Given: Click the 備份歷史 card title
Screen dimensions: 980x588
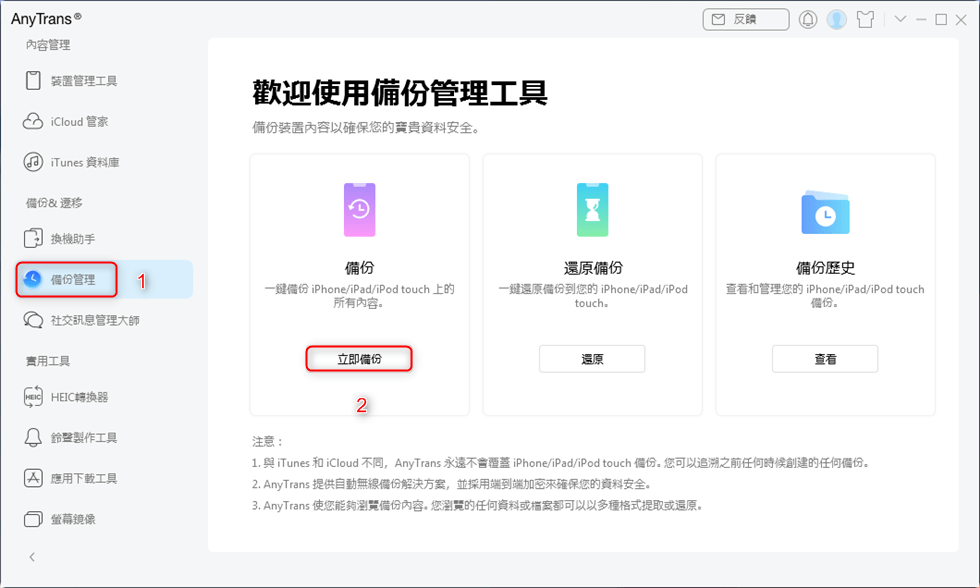Looking at the screenshot, I should [x=825, y=267].
